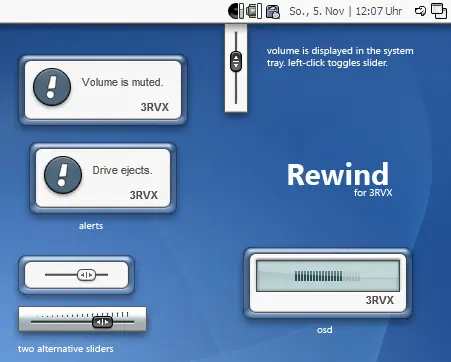Click the "volume is displayed" description text

340,57
